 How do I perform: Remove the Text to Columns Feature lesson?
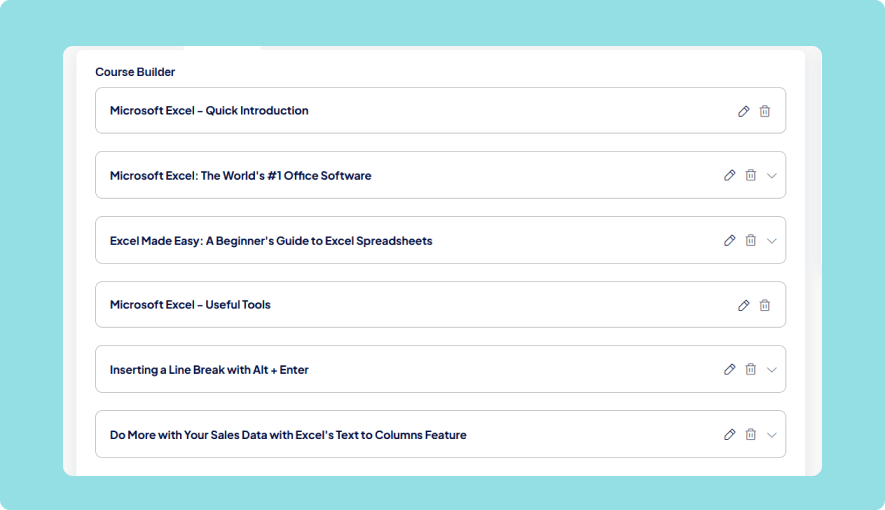pyautogui.click(x=751, y=434)
